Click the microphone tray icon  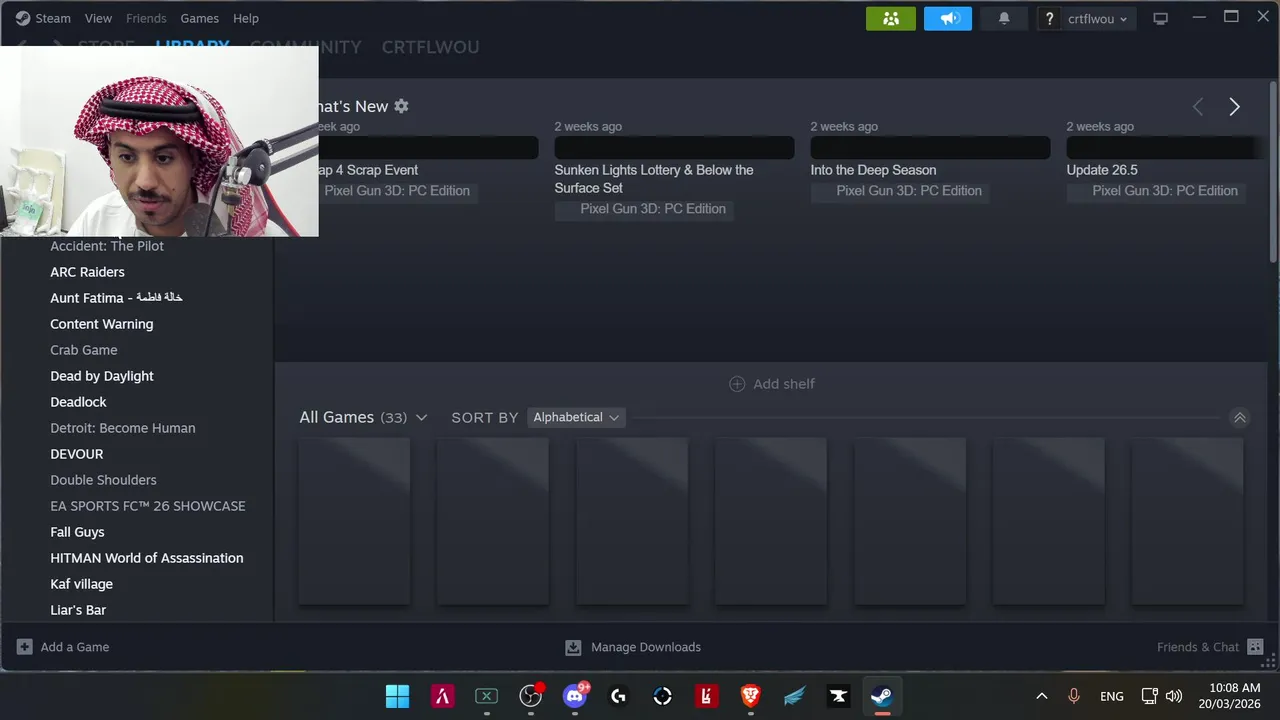click(x=1074, y=696)
